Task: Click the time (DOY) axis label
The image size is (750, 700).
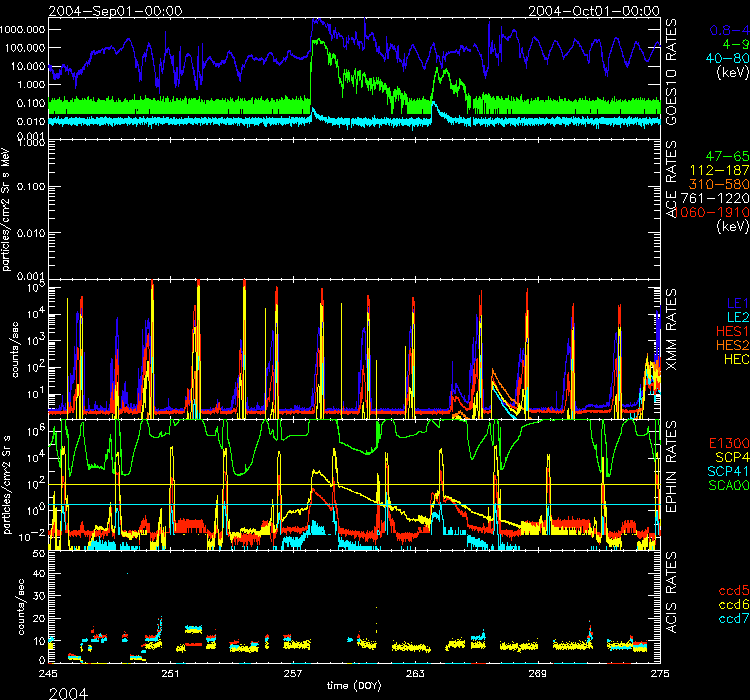Action: (x=355, y=686)
